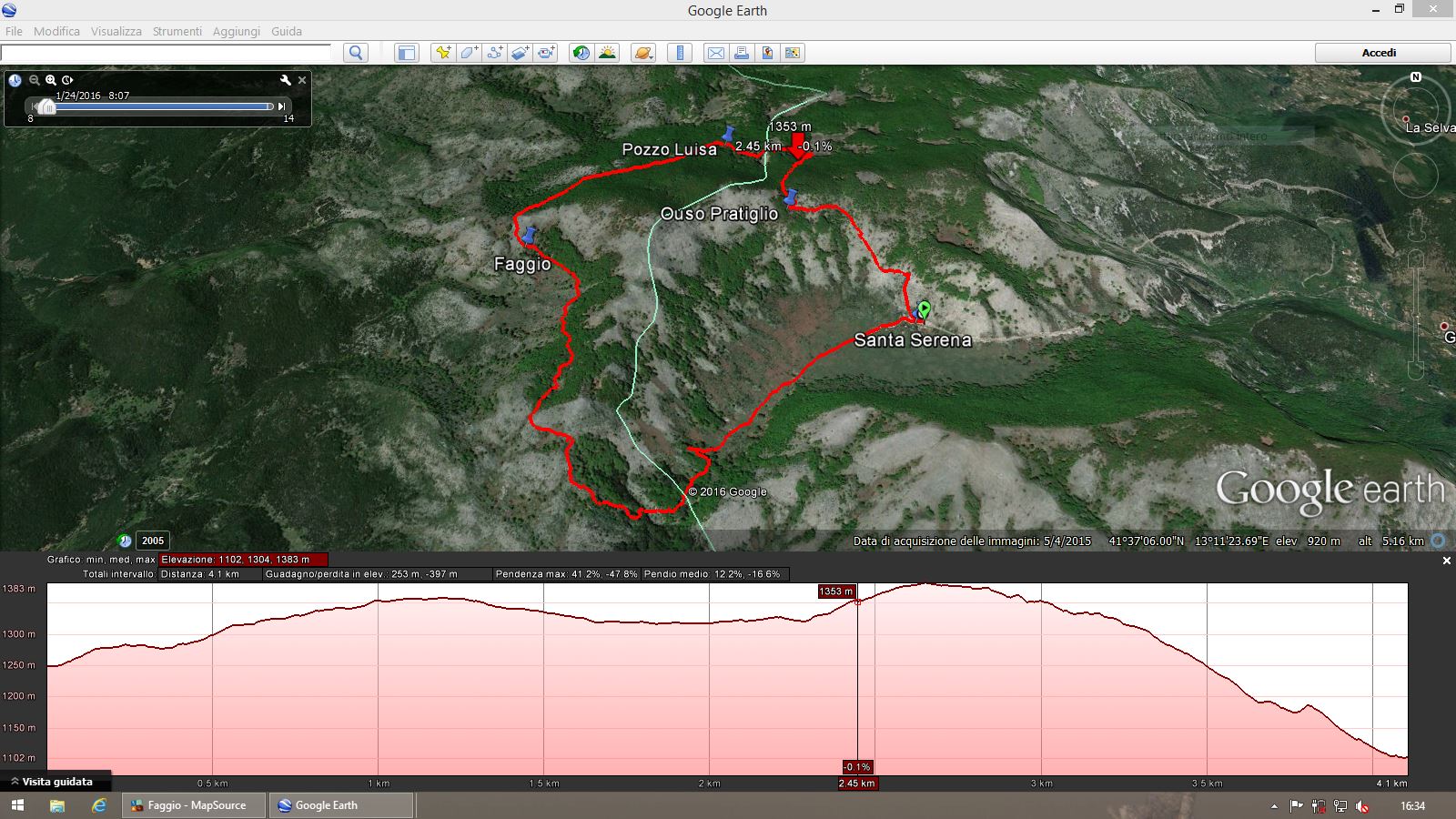Click the Pendenza max statistics text
Image resolution: width=1456 pixels, height=819 pixels.
pos(567,574)
